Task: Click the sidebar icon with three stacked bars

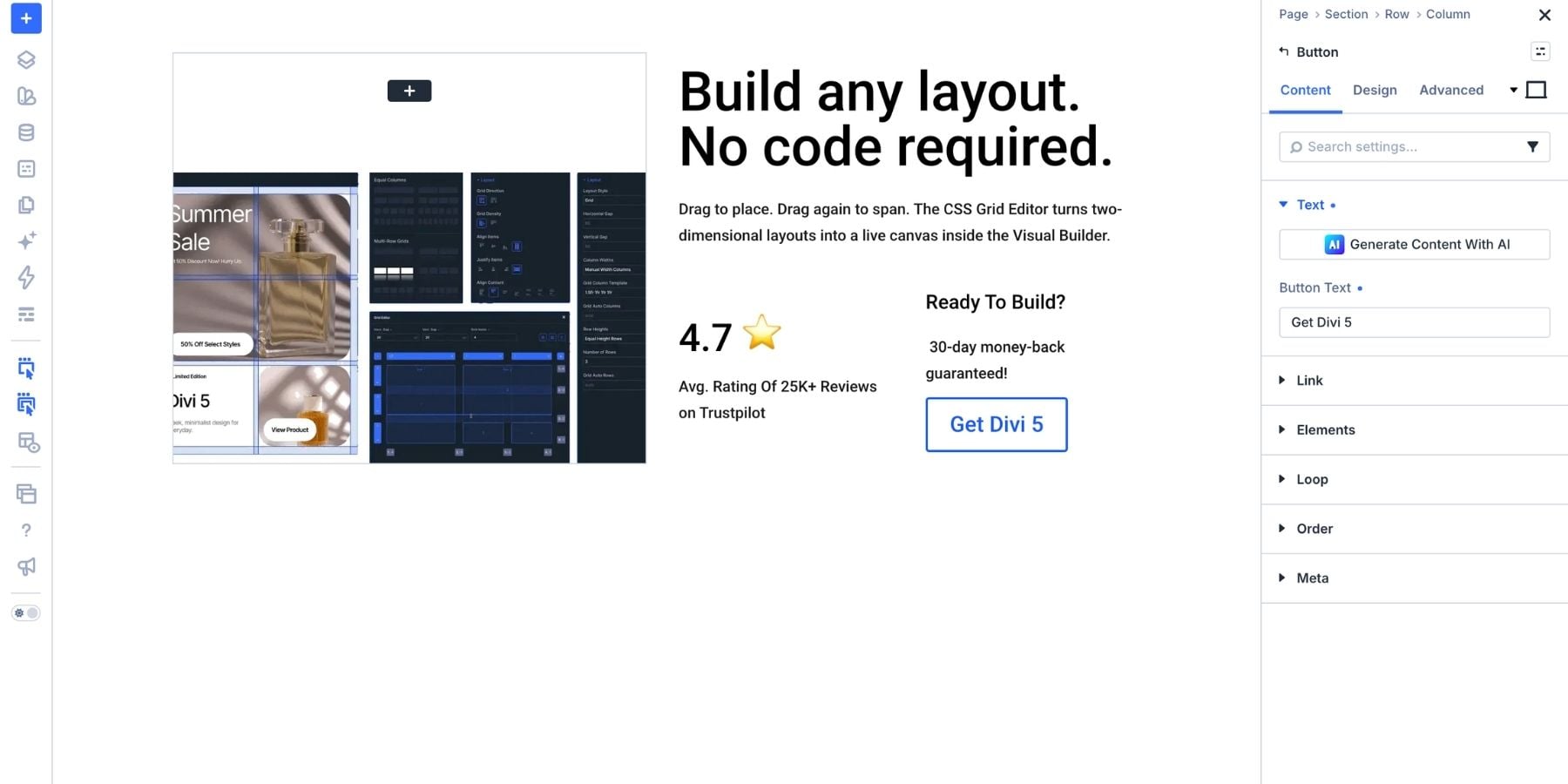Action: tap(26, 314)
